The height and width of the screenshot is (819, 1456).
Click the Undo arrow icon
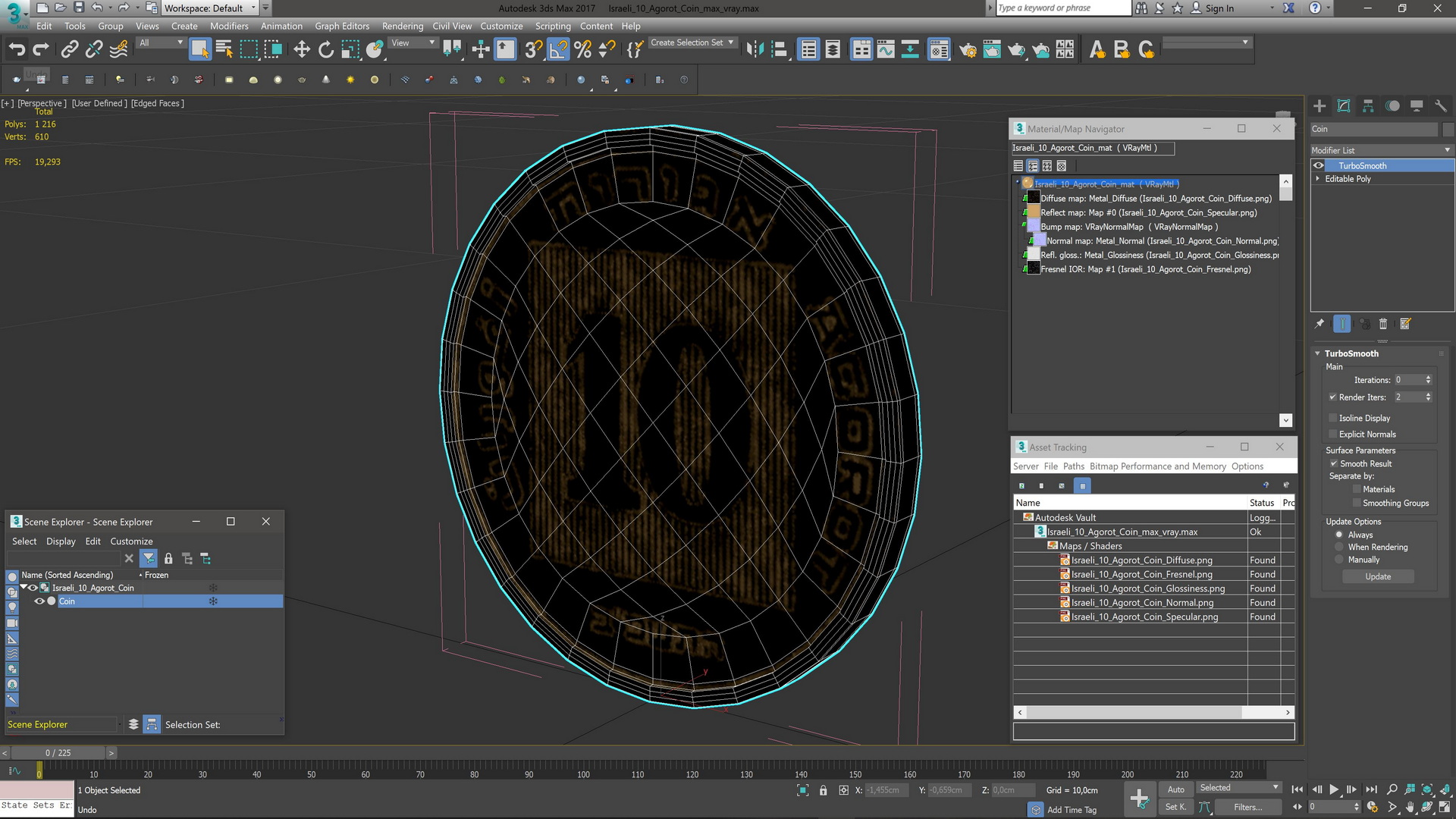pos(17,50)
